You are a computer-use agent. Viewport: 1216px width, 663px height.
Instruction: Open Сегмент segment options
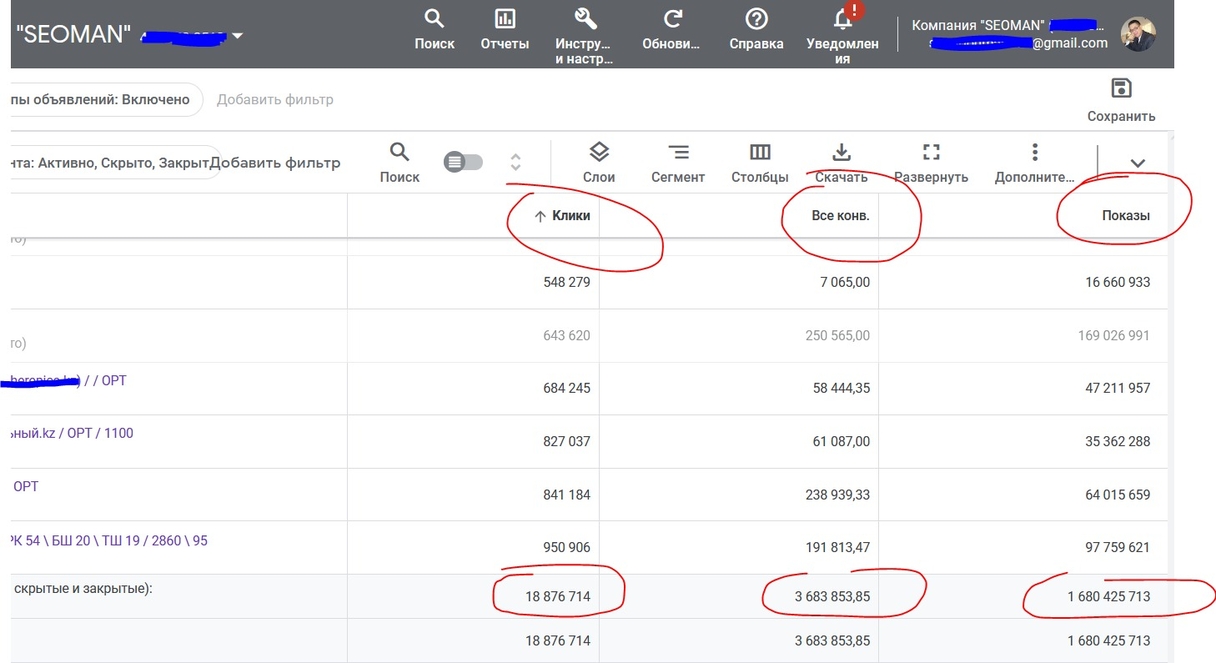click(678, 152)
